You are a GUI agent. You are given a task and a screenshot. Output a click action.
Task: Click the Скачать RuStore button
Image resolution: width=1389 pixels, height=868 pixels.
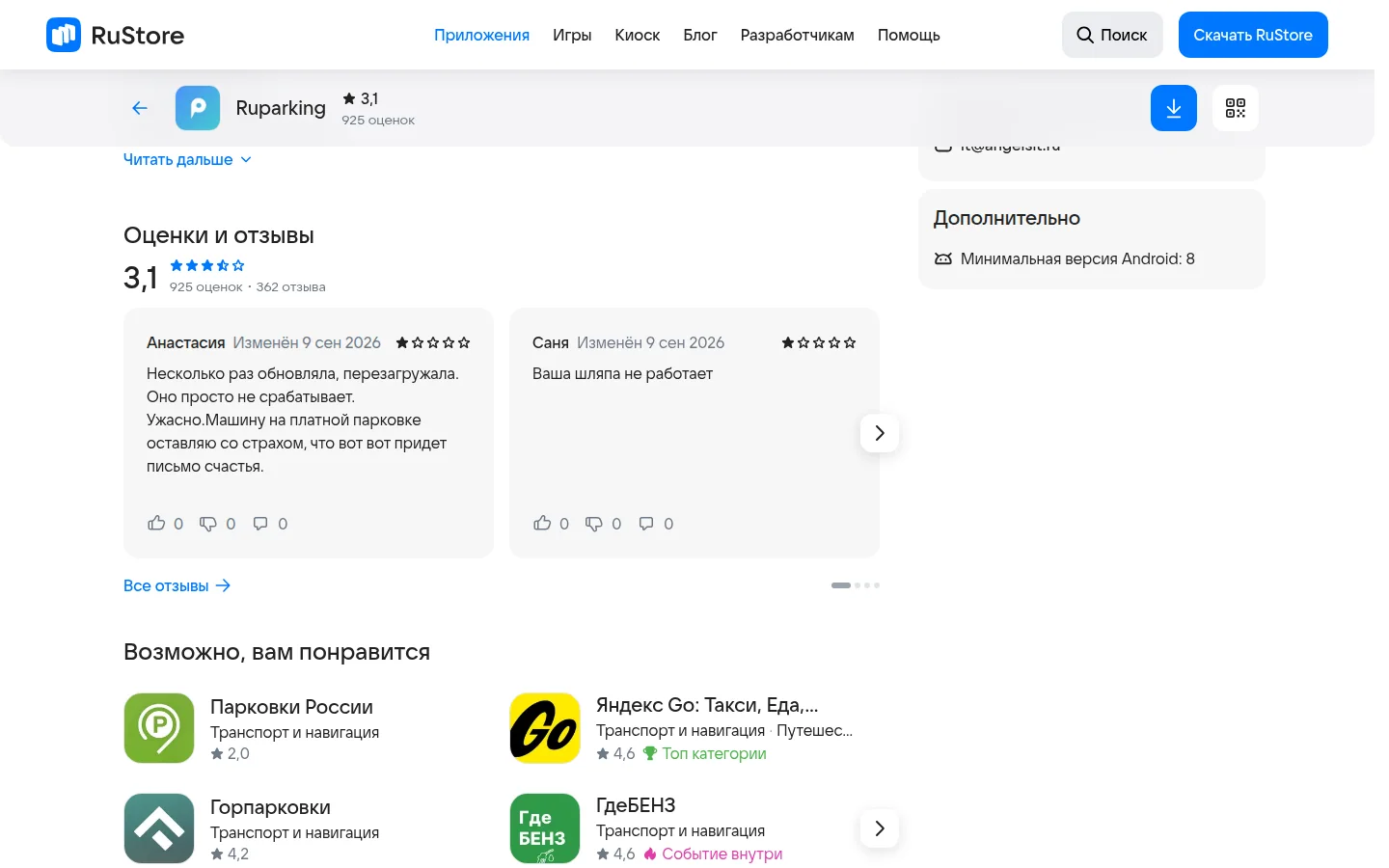1253,35
